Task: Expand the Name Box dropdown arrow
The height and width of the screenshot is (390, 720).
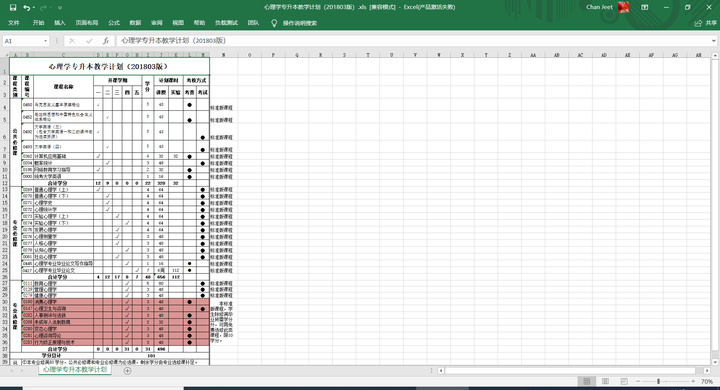Action: pyautogui.click(x=45, y=41)
